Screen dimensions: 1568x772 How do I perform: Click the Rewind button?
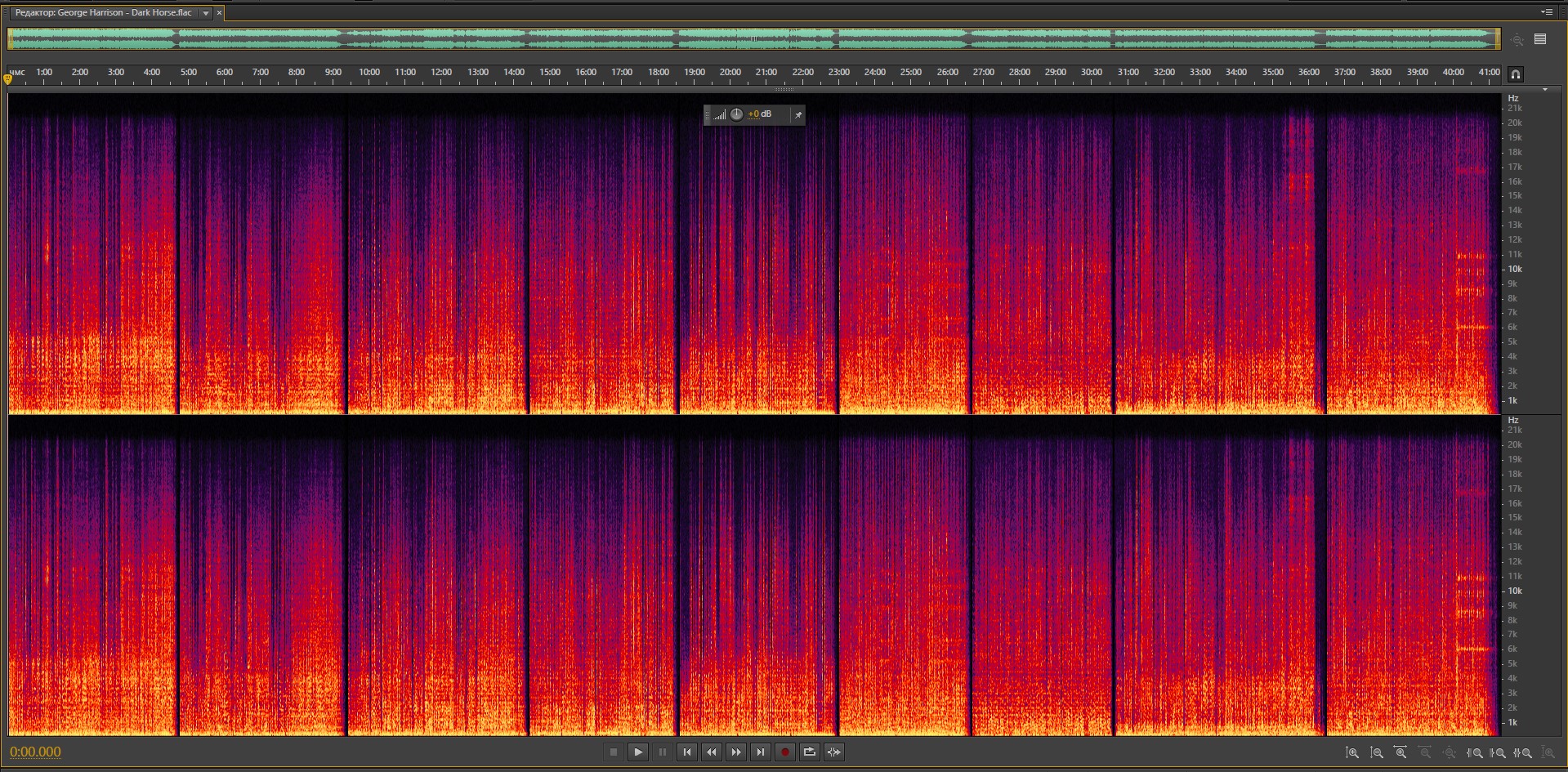click(711, 752)
